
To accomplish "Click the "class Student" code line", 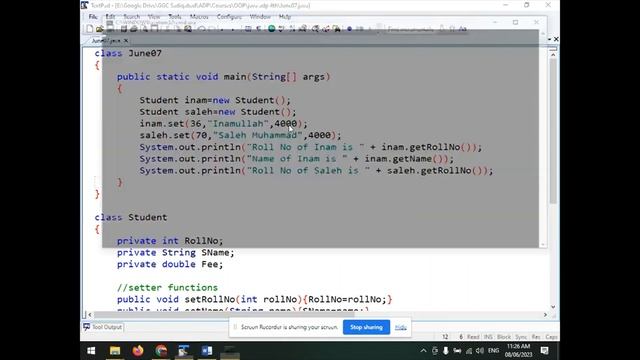I will [131, 217].
